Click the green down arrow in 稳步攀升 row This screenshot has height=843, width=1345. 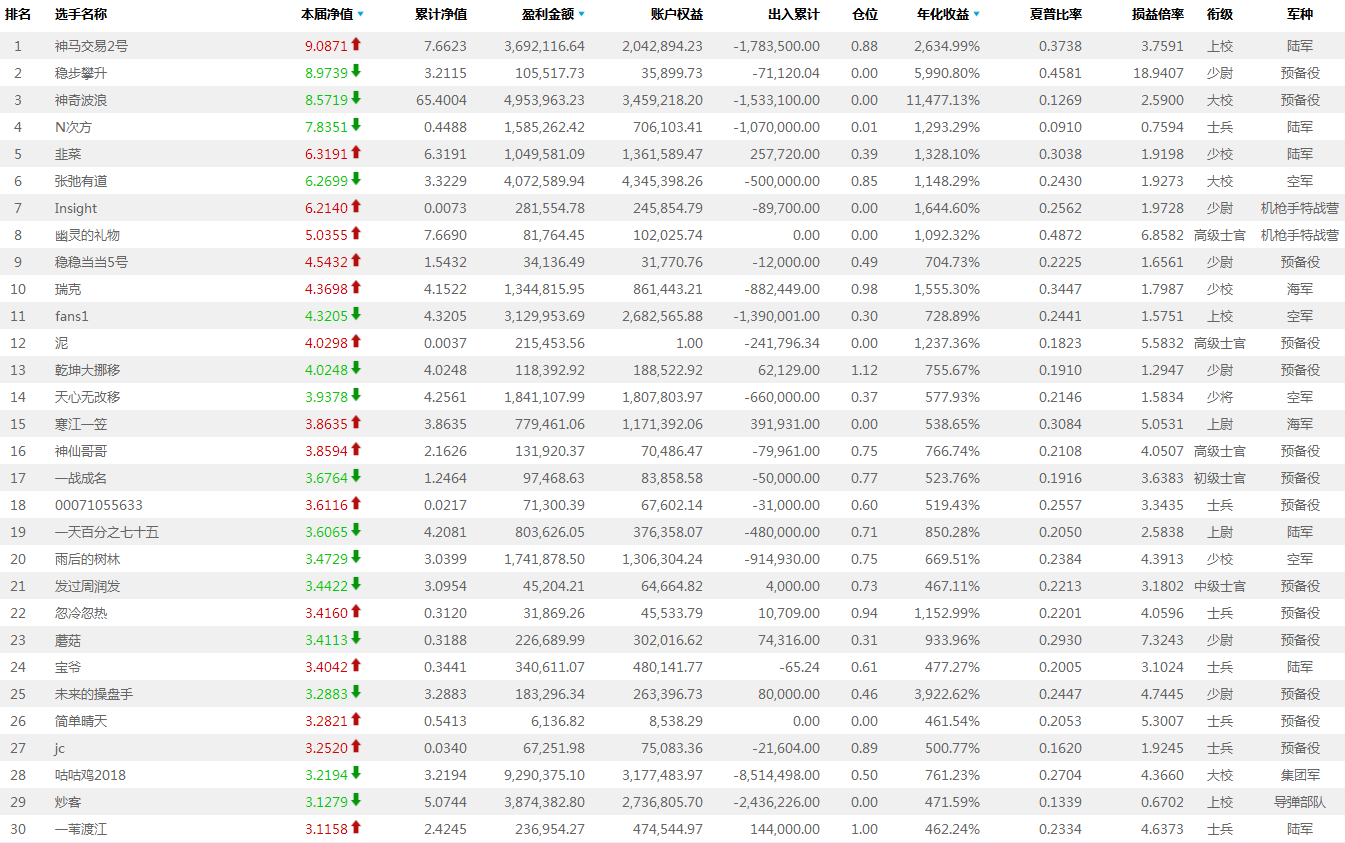click(x=356, y=71)
